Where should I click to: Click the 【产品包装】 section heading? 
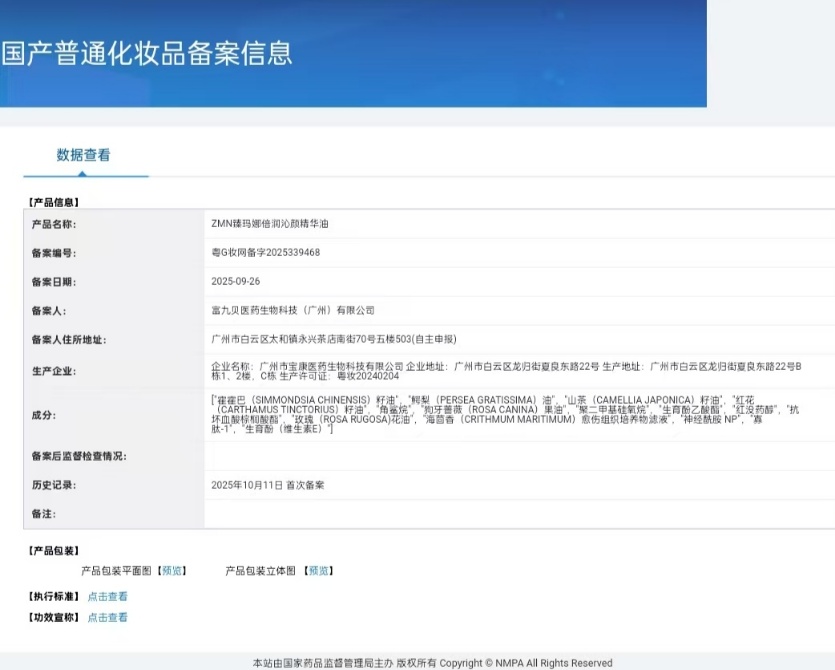click(54, 551)
